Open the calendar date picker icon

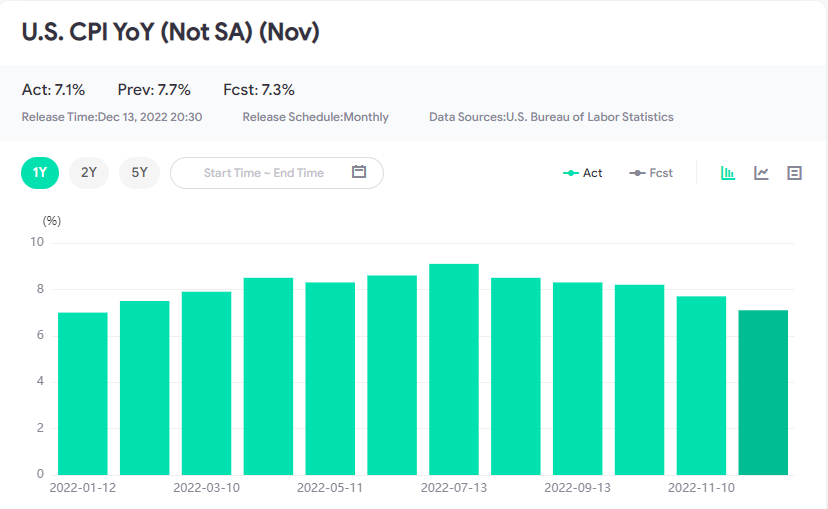(x=359, y=172)
